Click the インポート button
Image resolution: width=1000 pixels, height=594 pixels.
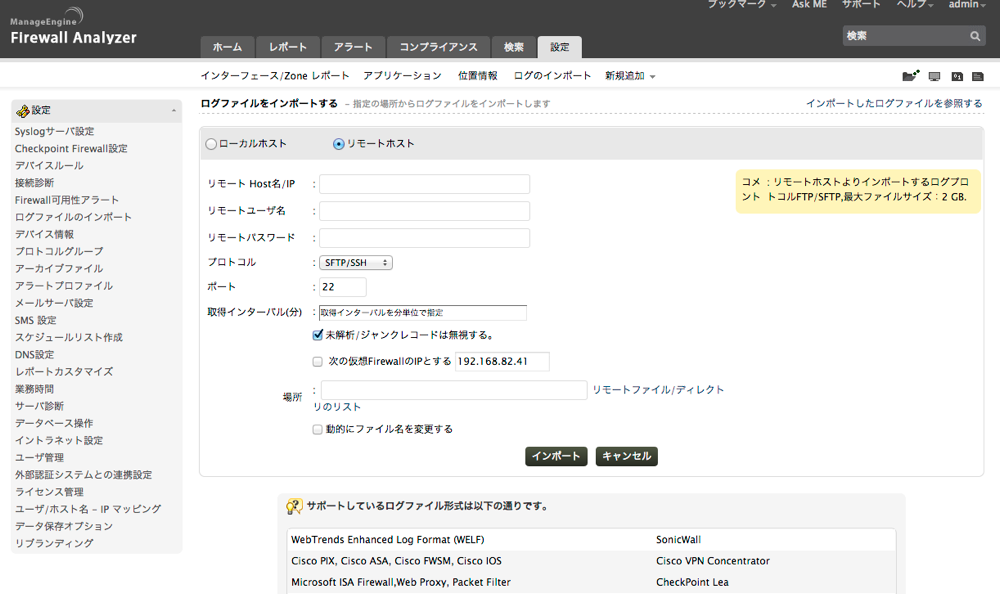(x=556, y=456)
